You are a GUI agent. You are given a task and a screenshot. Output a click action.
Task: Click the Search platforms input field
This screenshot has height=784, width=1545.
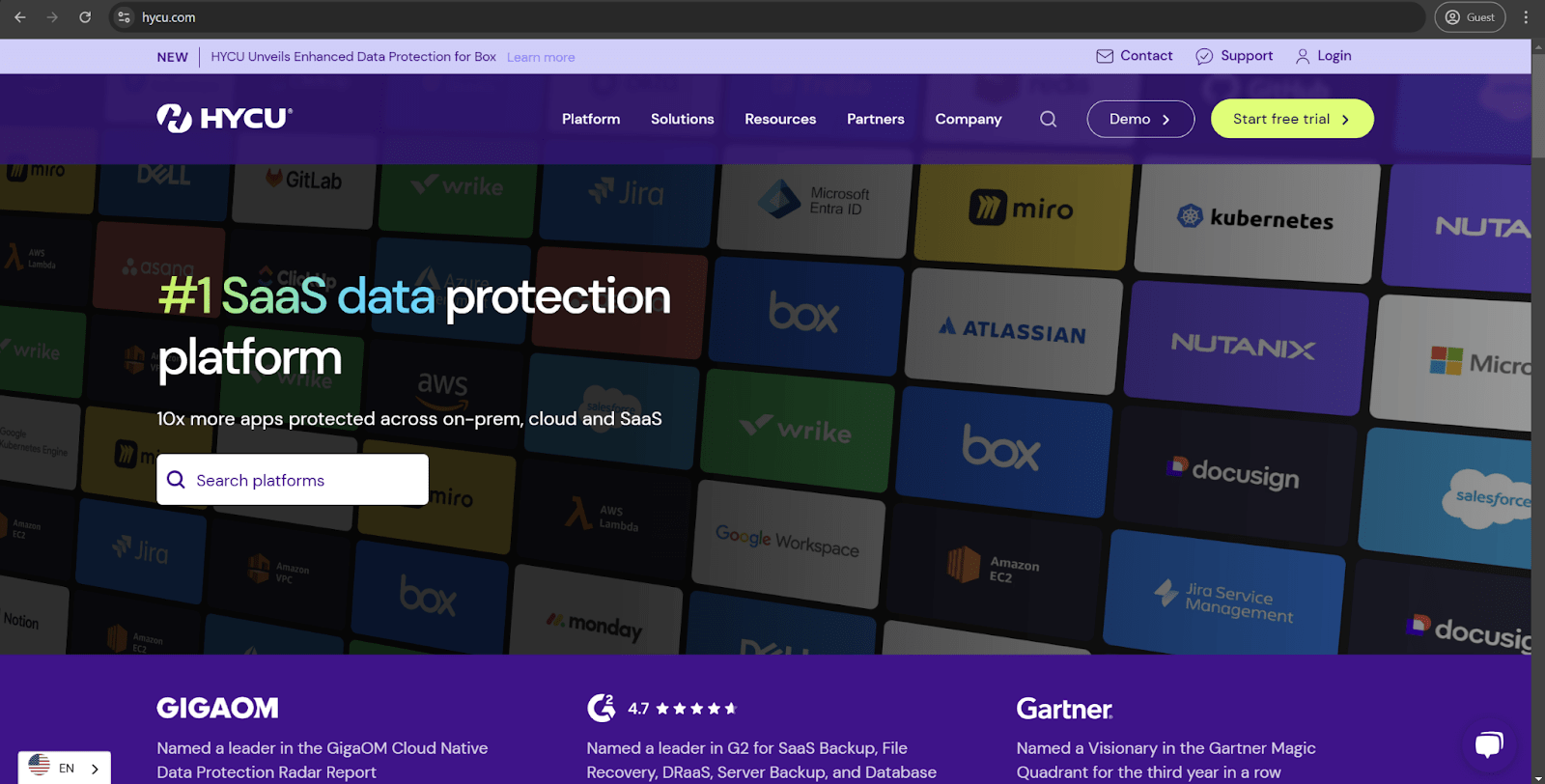(292, 480)
